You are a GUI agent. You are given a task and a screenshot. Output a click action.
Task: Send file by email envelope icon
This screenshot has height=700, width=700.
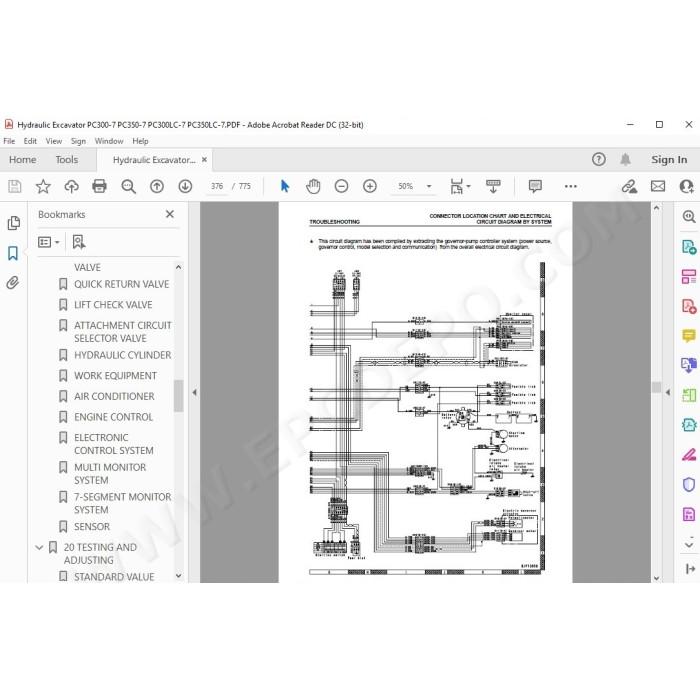[x=658, y=186]
